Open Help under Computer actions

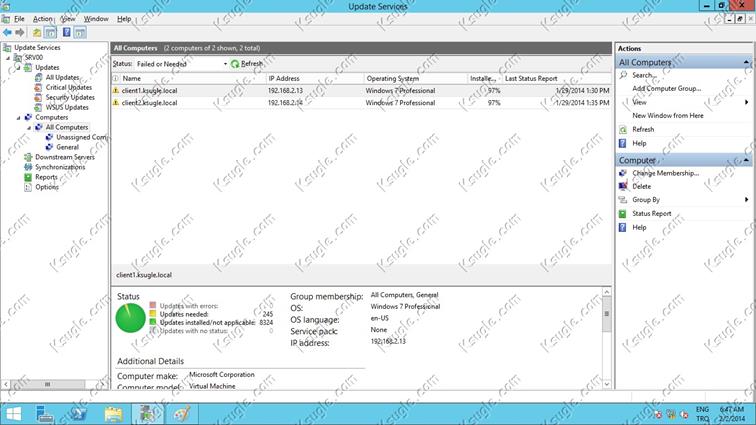point(639,227)
